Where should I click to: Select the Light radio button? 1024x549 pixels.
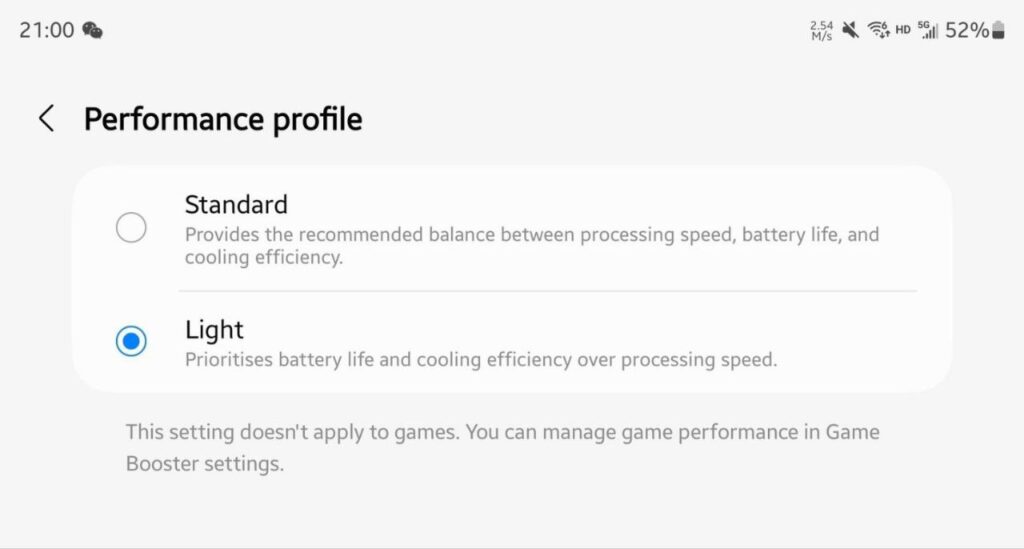coord(131,341)
